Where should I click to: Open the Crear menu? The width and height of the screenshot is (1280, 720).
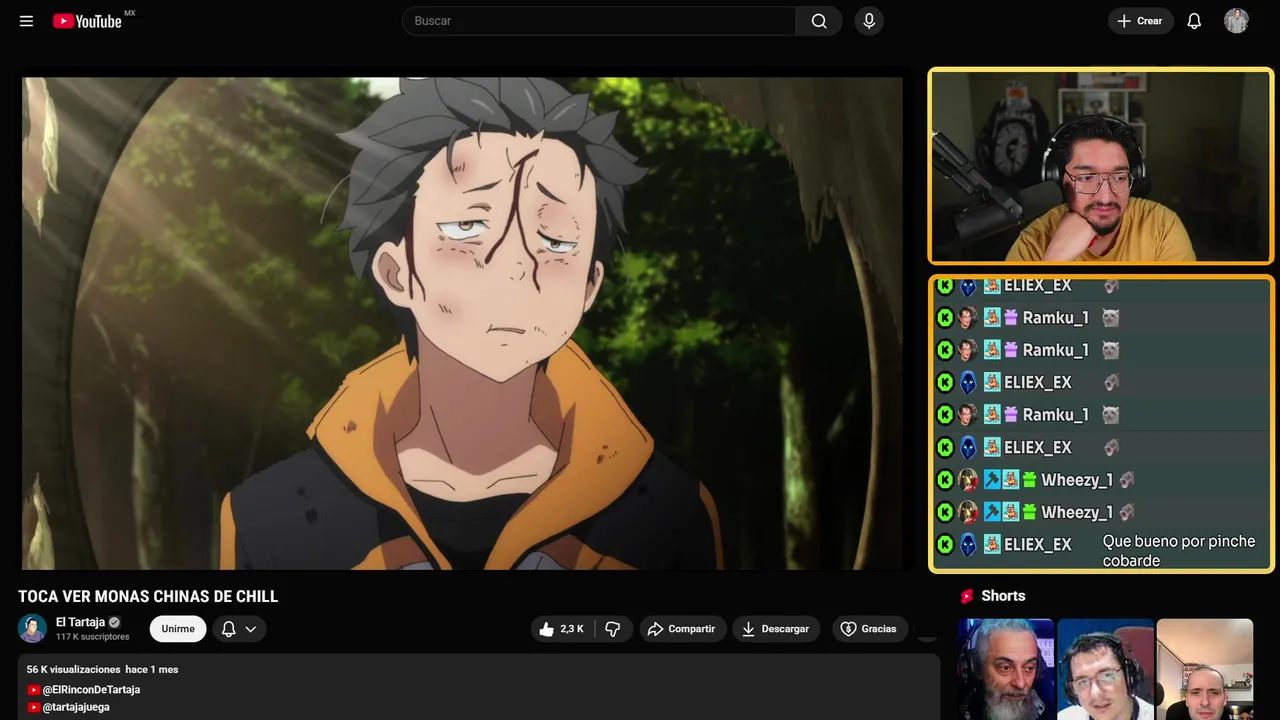tap(1140, 21)
